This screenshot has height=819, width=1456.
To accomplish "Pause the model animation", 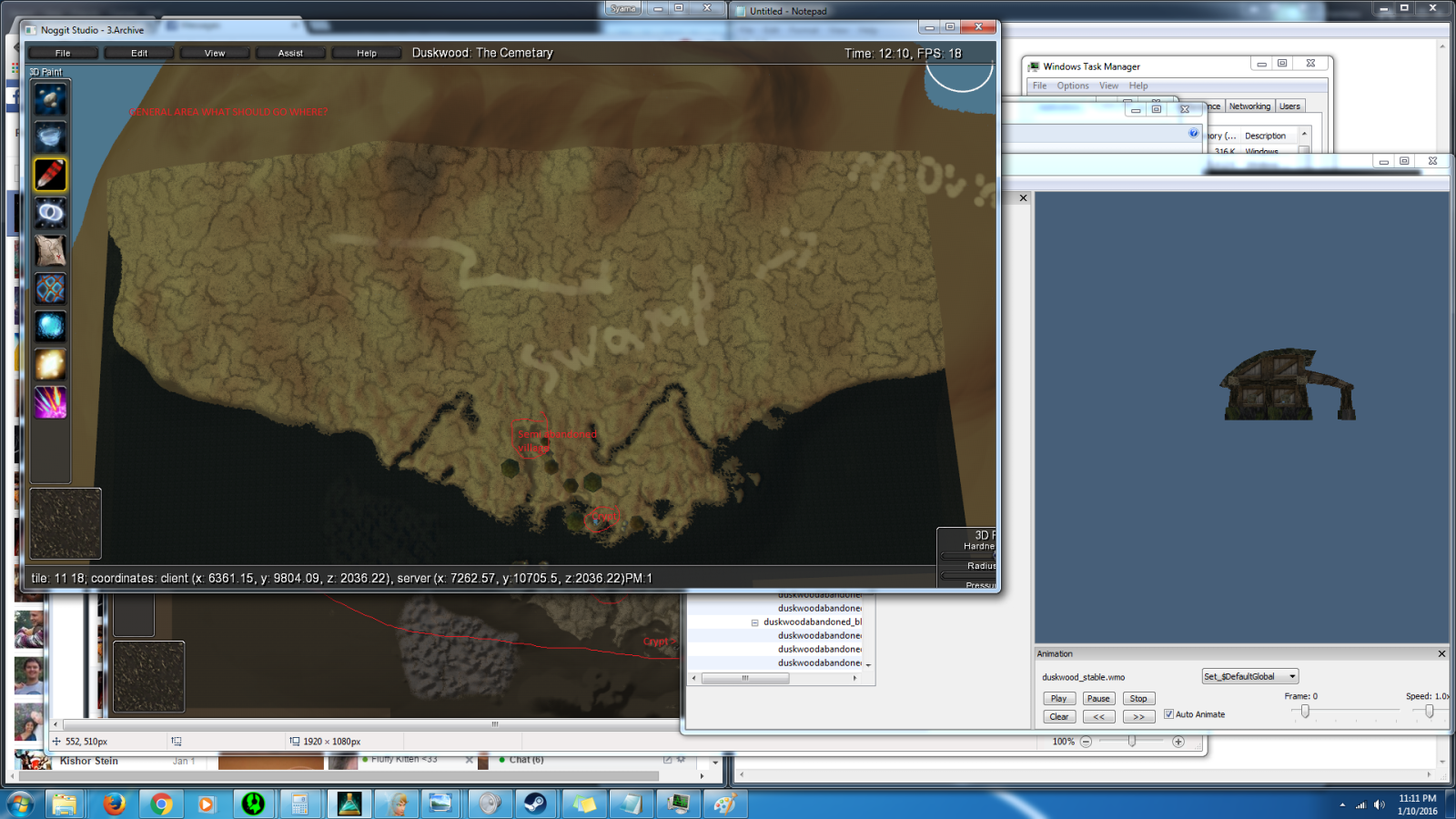I will coord(1098,699).
